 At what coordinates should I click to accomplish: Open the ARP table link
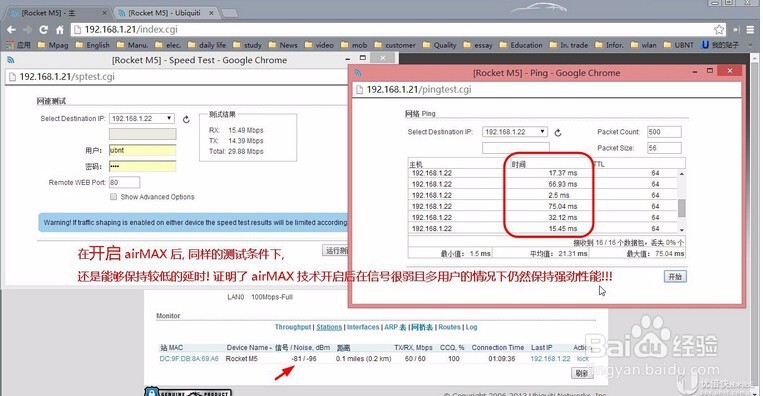pos(395,327)
